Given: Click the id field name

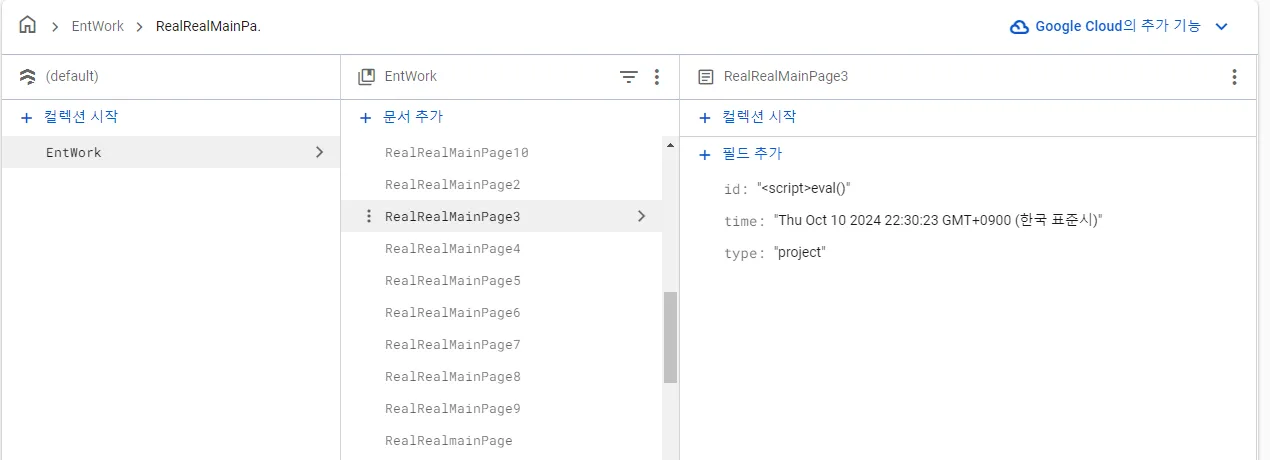Looking at the screenshot, I should pos(735,188).
